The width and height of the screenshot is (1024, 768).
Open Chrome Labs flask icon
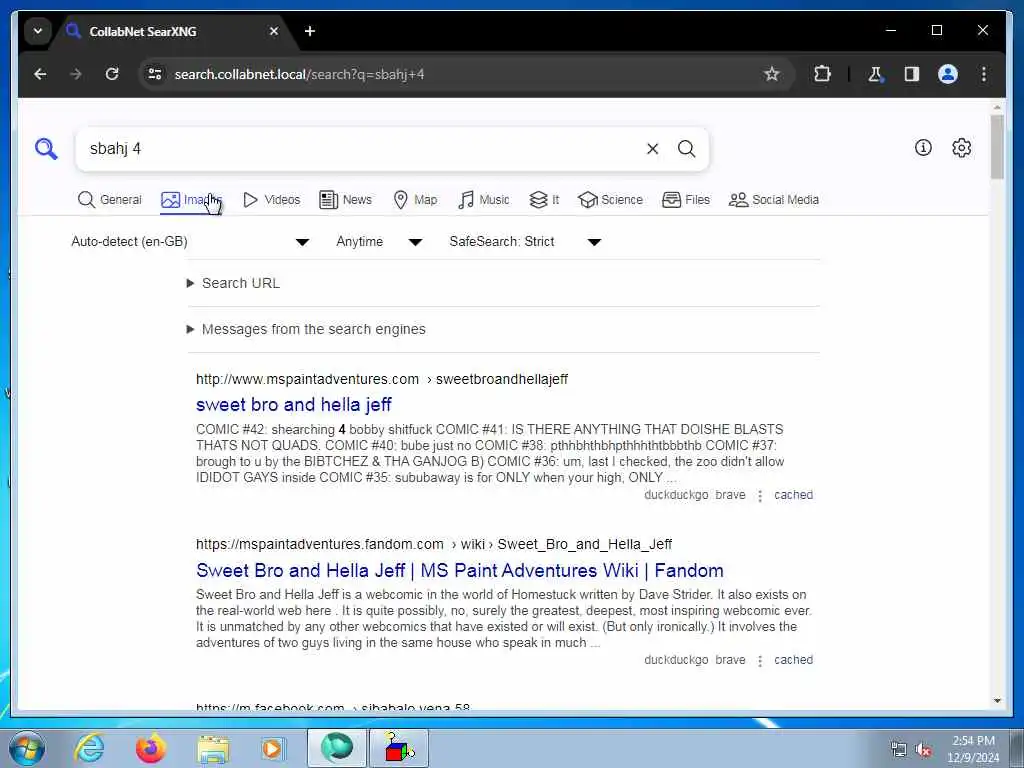click(x=875, y=74)
